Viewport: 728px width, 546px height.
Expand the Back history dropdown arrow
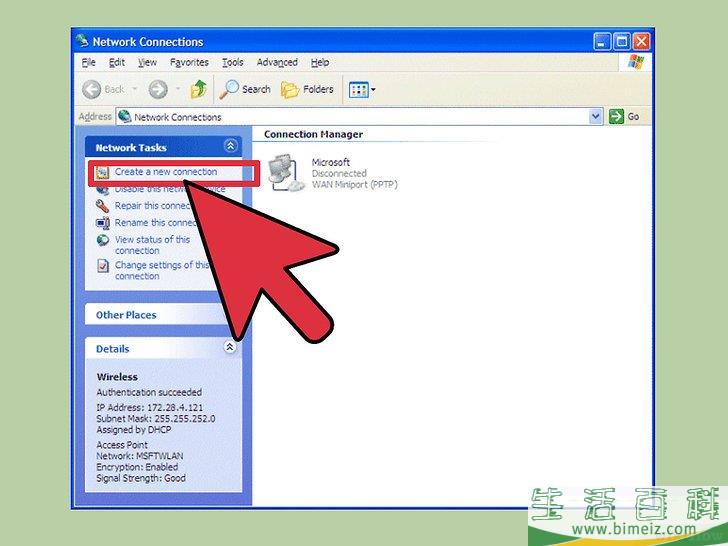pos(135,89)
